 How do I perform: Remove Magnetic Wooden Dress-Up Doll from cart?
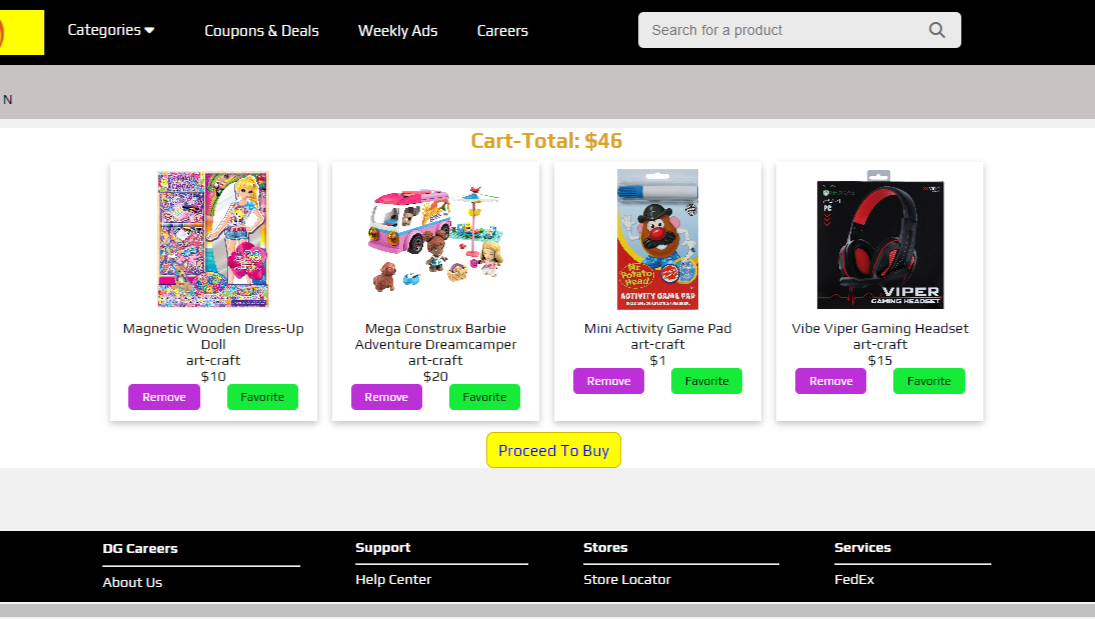[x=164, y=397]
